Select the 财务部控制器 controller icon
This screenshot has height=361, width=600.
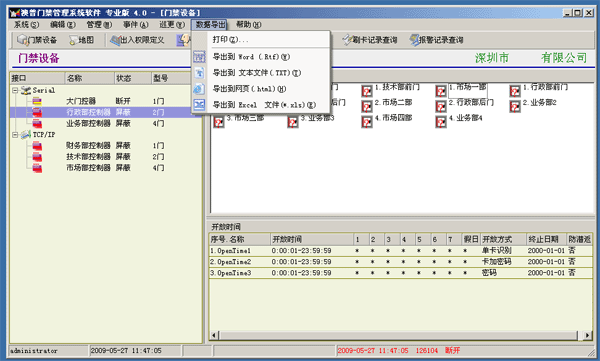click(37, 146)
